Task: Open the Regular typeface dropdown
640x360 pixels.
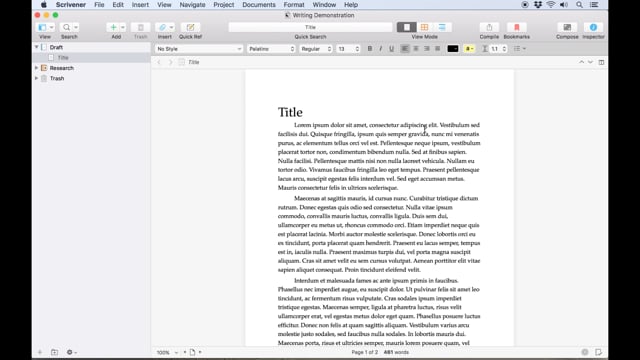Action: tap(316, 49)
